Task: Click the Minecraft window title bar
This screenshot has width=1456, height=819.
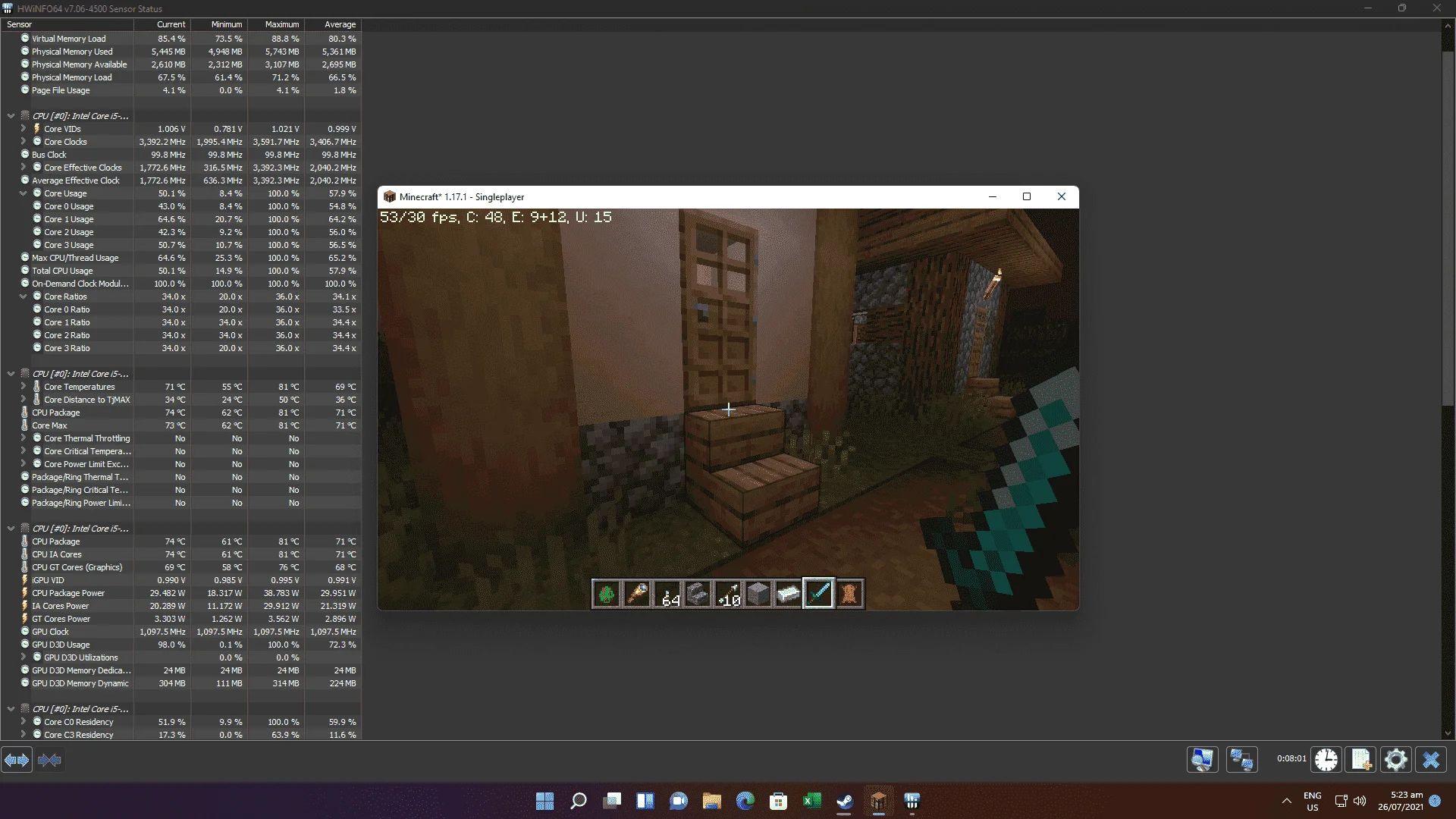Action: (728, 196)
